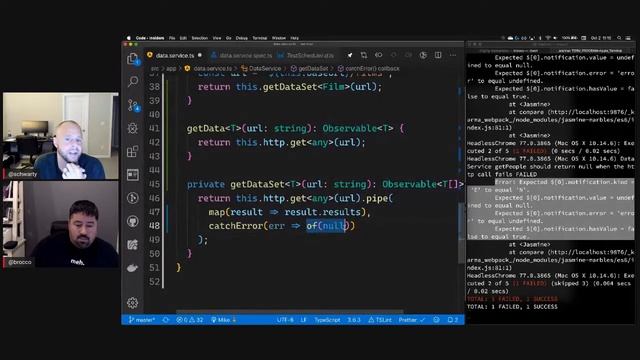Open the File menu
This screenshot has height=360, width=640.
point(172,38)
